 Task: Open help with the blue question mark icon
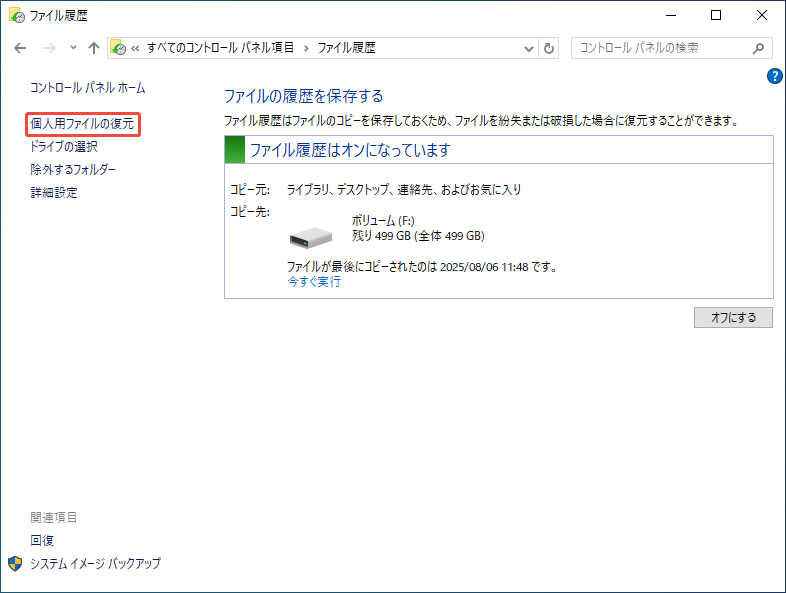tap(774, 76)
